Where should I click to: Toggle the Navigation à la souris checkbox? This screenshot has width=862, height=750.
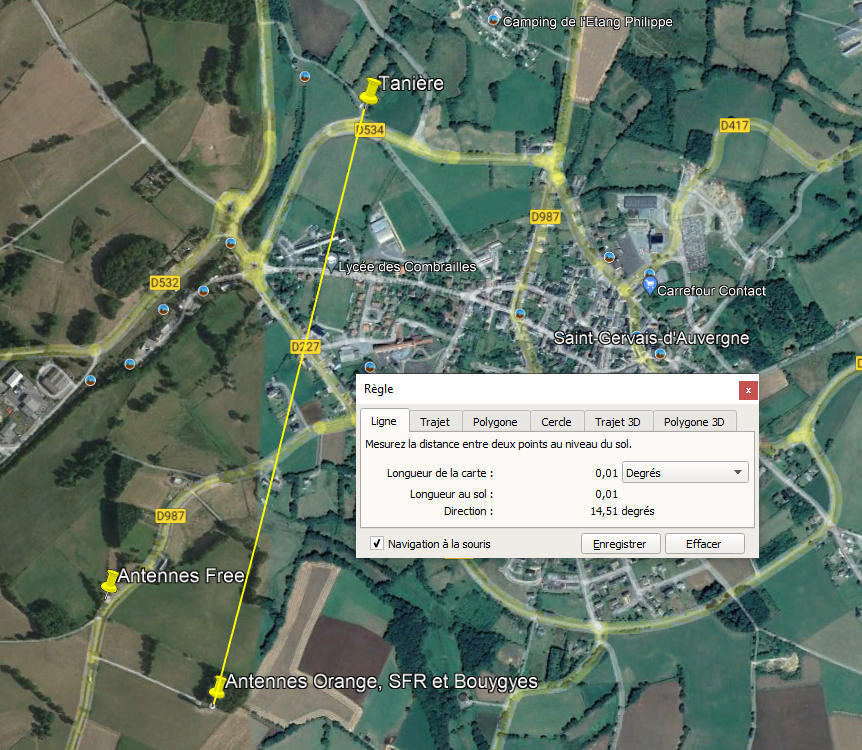tap(377, 543)
